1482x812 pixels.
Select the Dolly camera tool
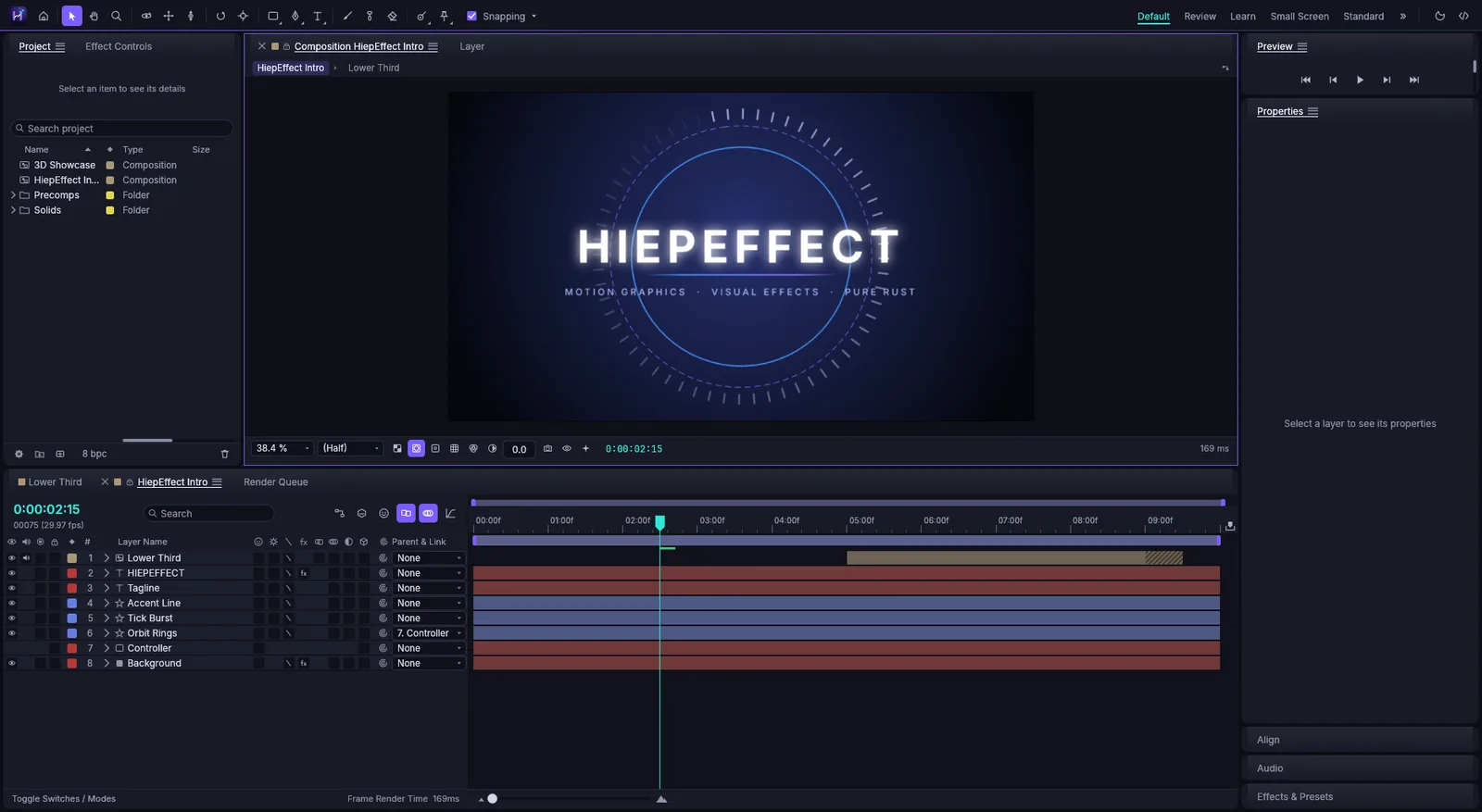coord(191,16)
